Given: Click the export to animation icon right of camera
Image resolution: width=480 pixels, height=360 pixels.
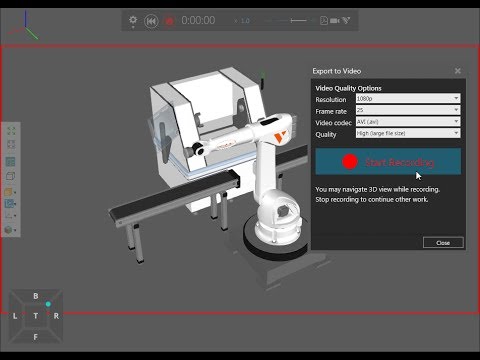Looking at the screenshot, I should [346, 21].
